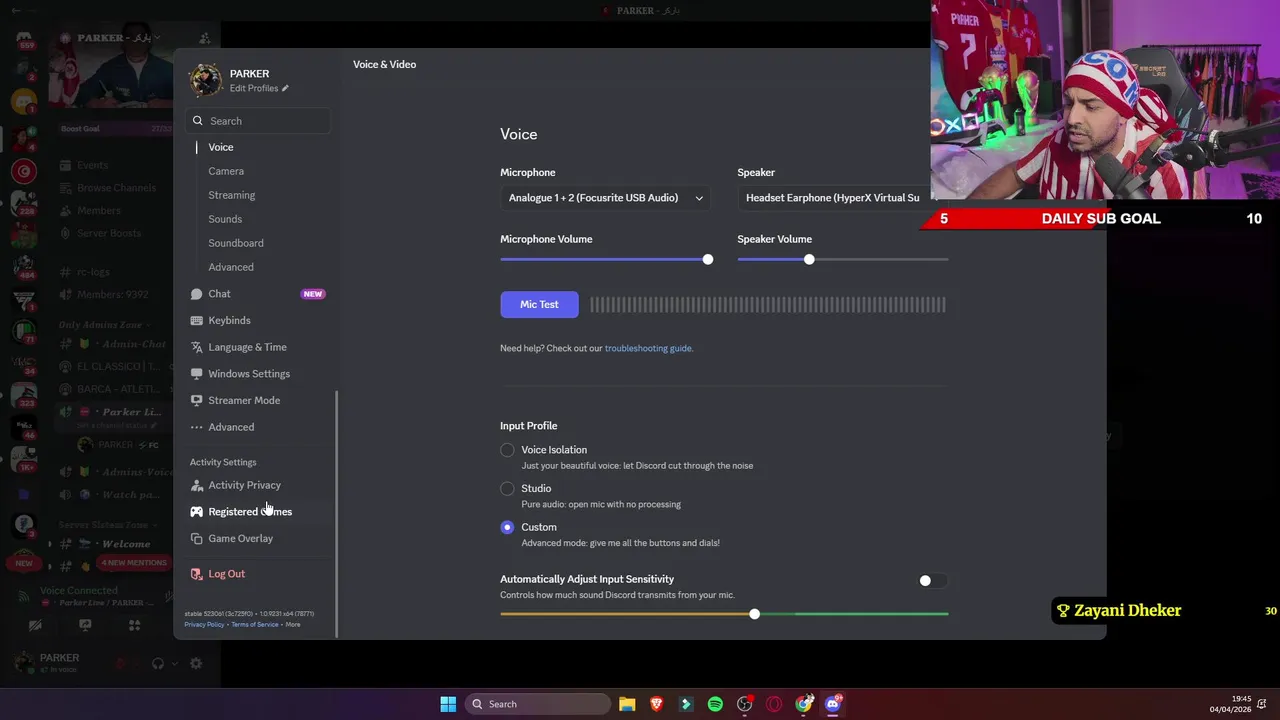The image size is (1280, 720).
Task: Launch Brave browser from the taskbar
Action: (657, 704)
